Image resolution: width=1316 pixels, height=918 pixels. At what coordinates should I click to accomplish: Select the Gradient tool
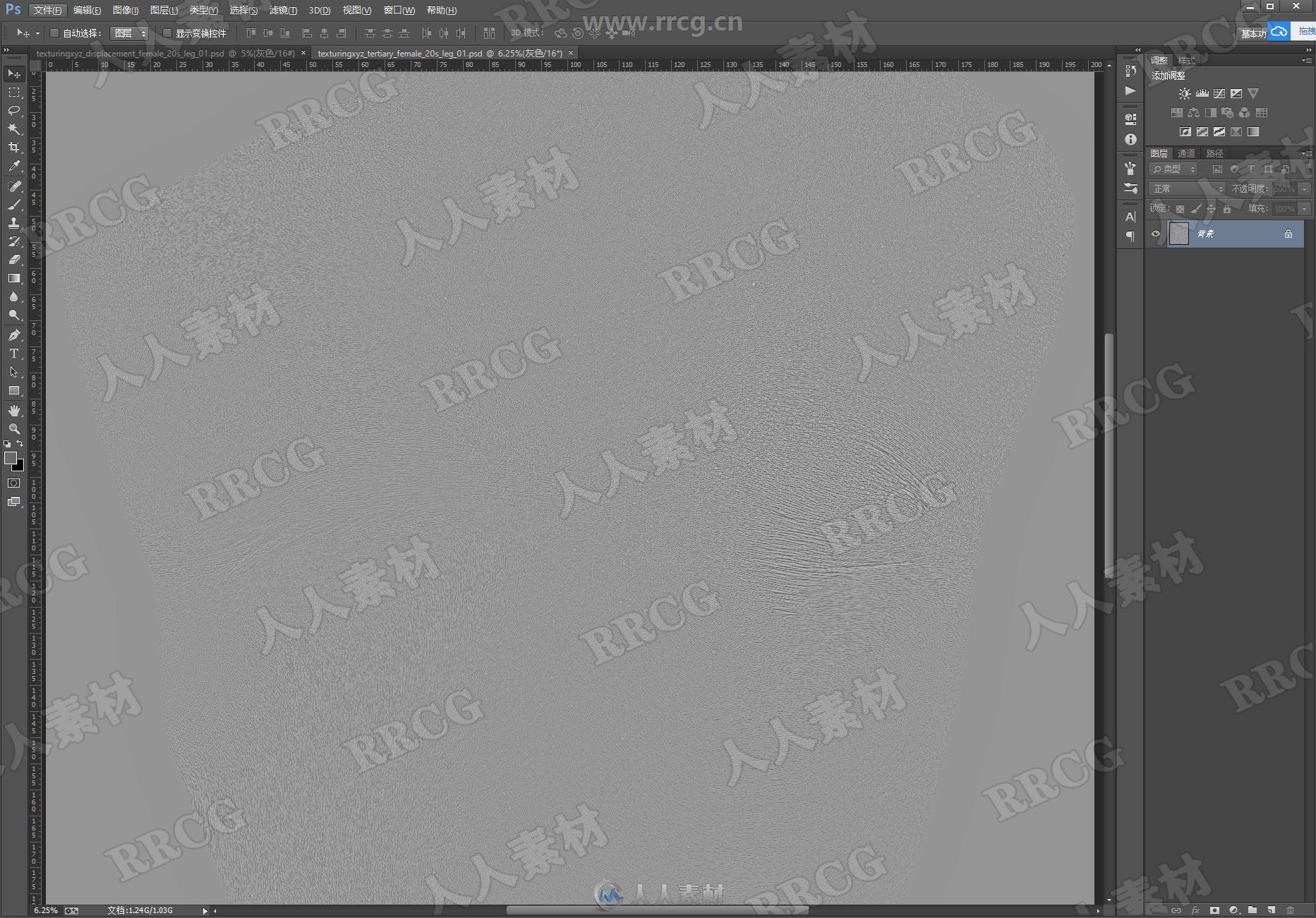click(x=13, y=278)
